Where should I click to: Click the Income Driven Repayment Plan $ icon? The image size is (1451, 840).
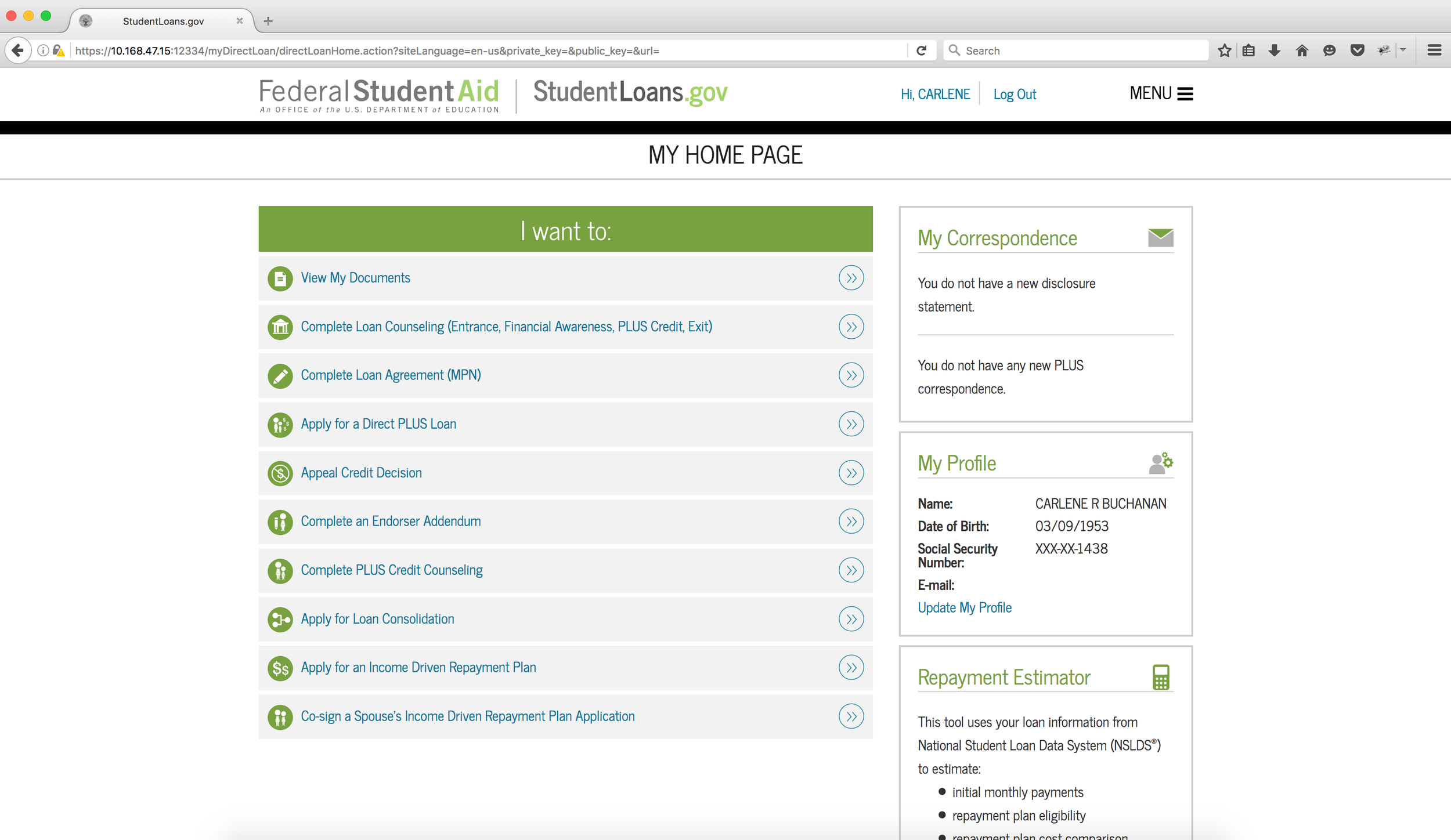(280, 668)
